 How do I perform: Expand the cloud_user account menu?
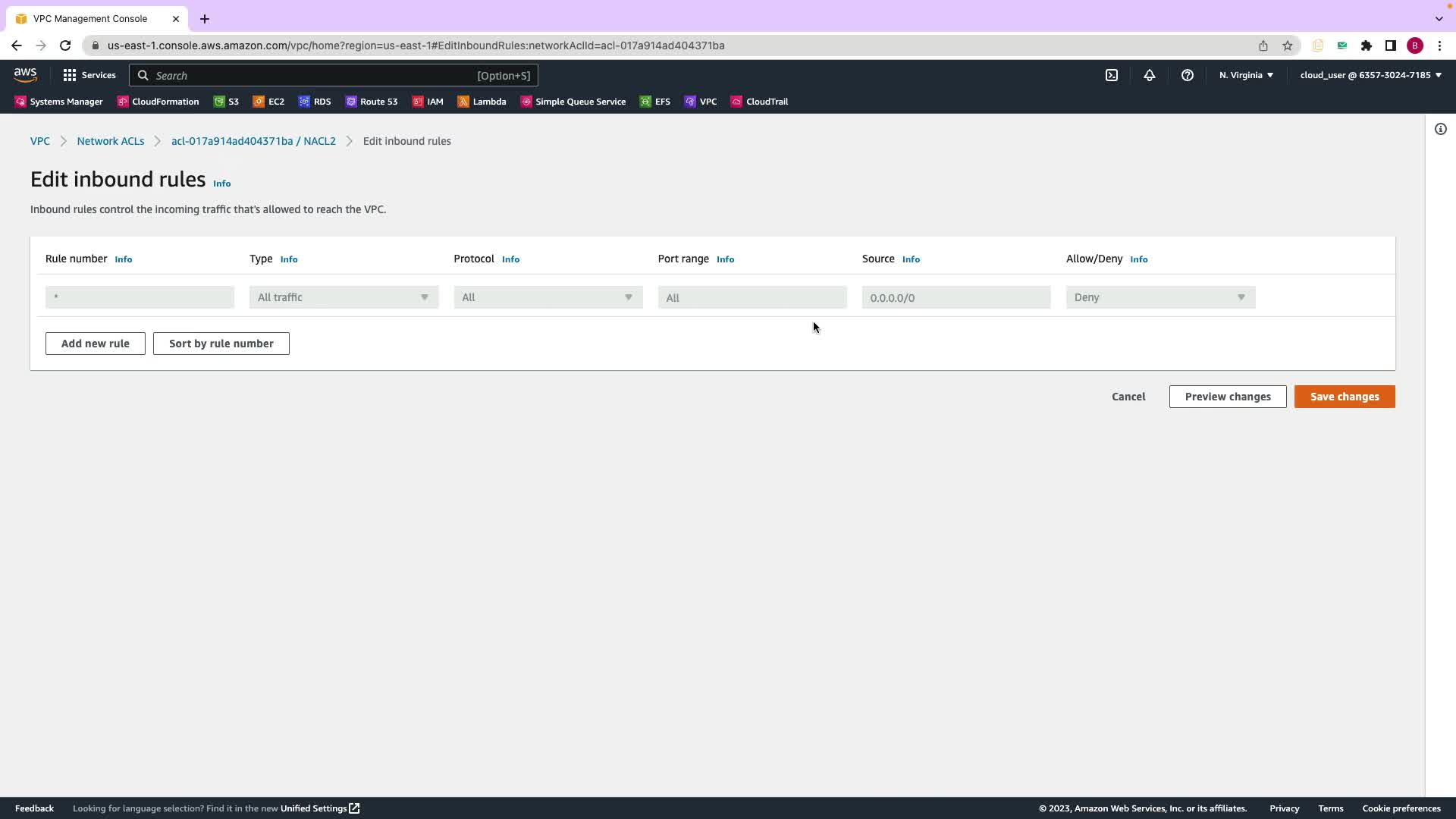(1370, 75)
